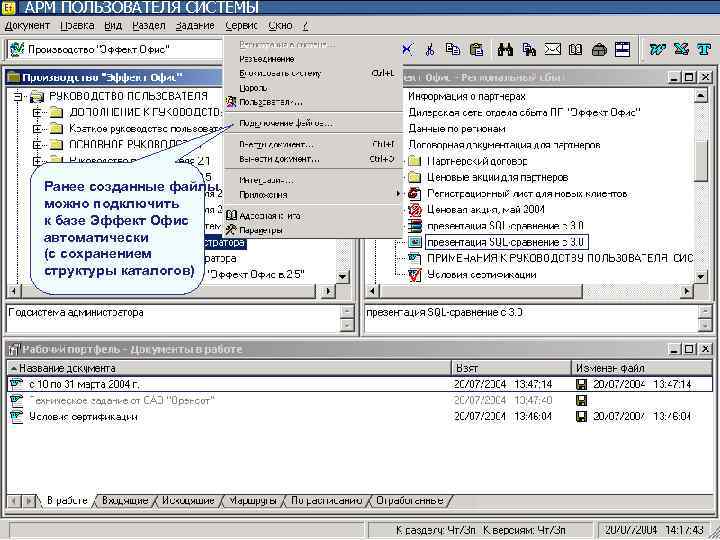Launch Excel via the X toolbar icon
This screenshot has height=540, width=720.
tap(681, 50)
